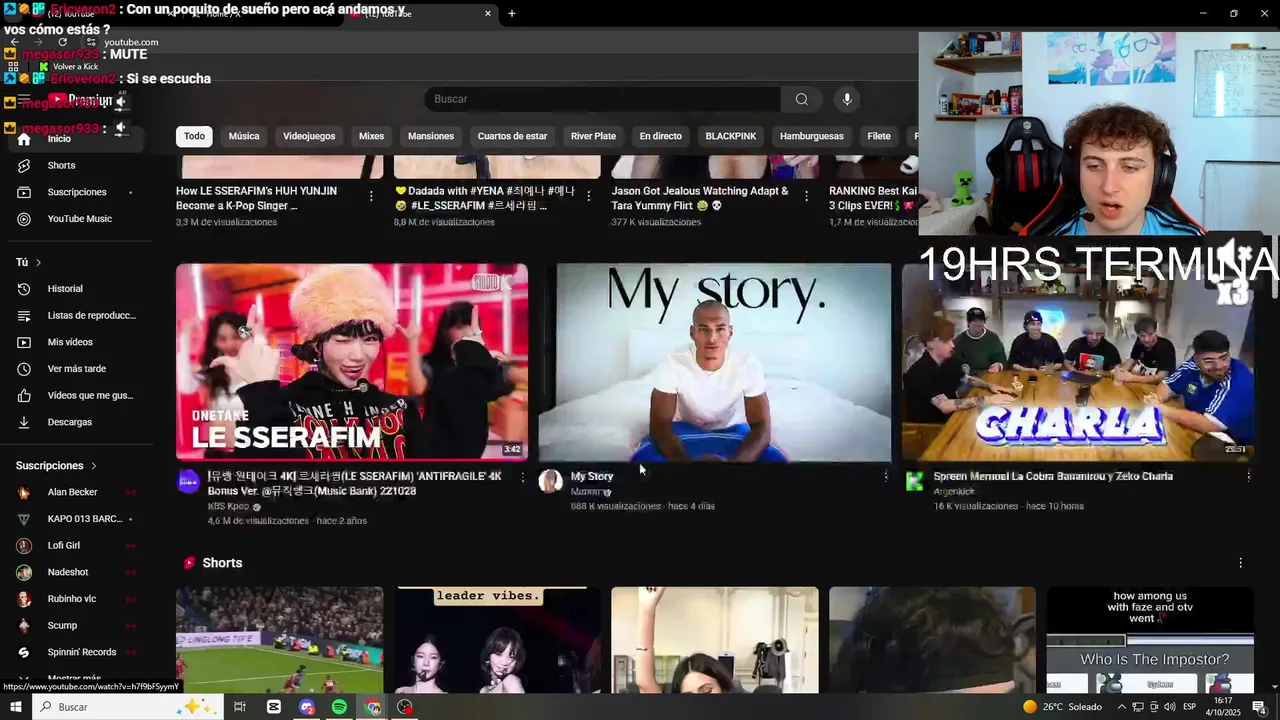Reload the page with refresh button
Image resolution: width=1280 pixels, height=720 pixels.
click(x=63, y=42)
